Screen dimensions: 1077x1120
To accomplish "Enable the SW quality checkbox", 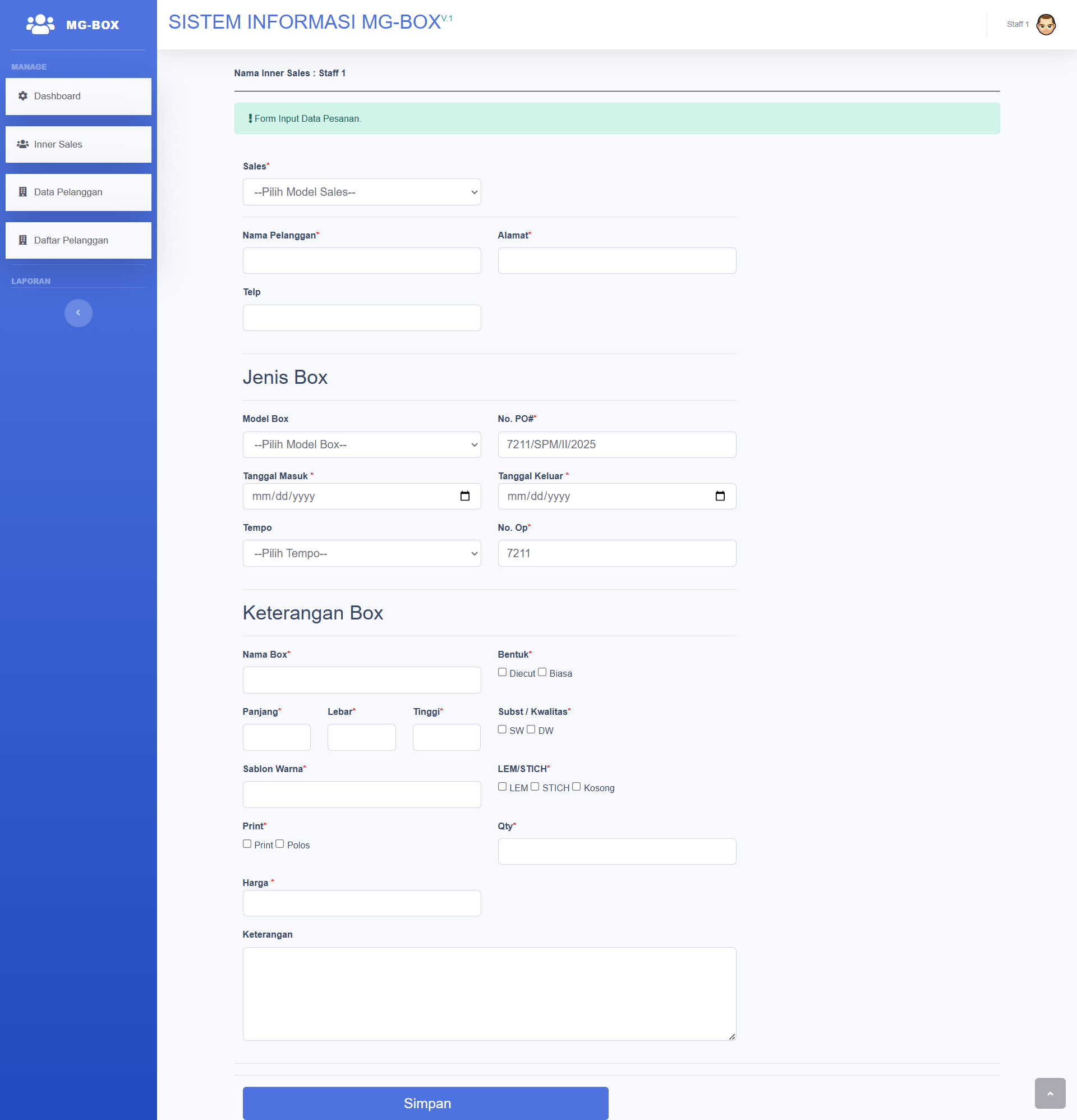I will (502, 729).
